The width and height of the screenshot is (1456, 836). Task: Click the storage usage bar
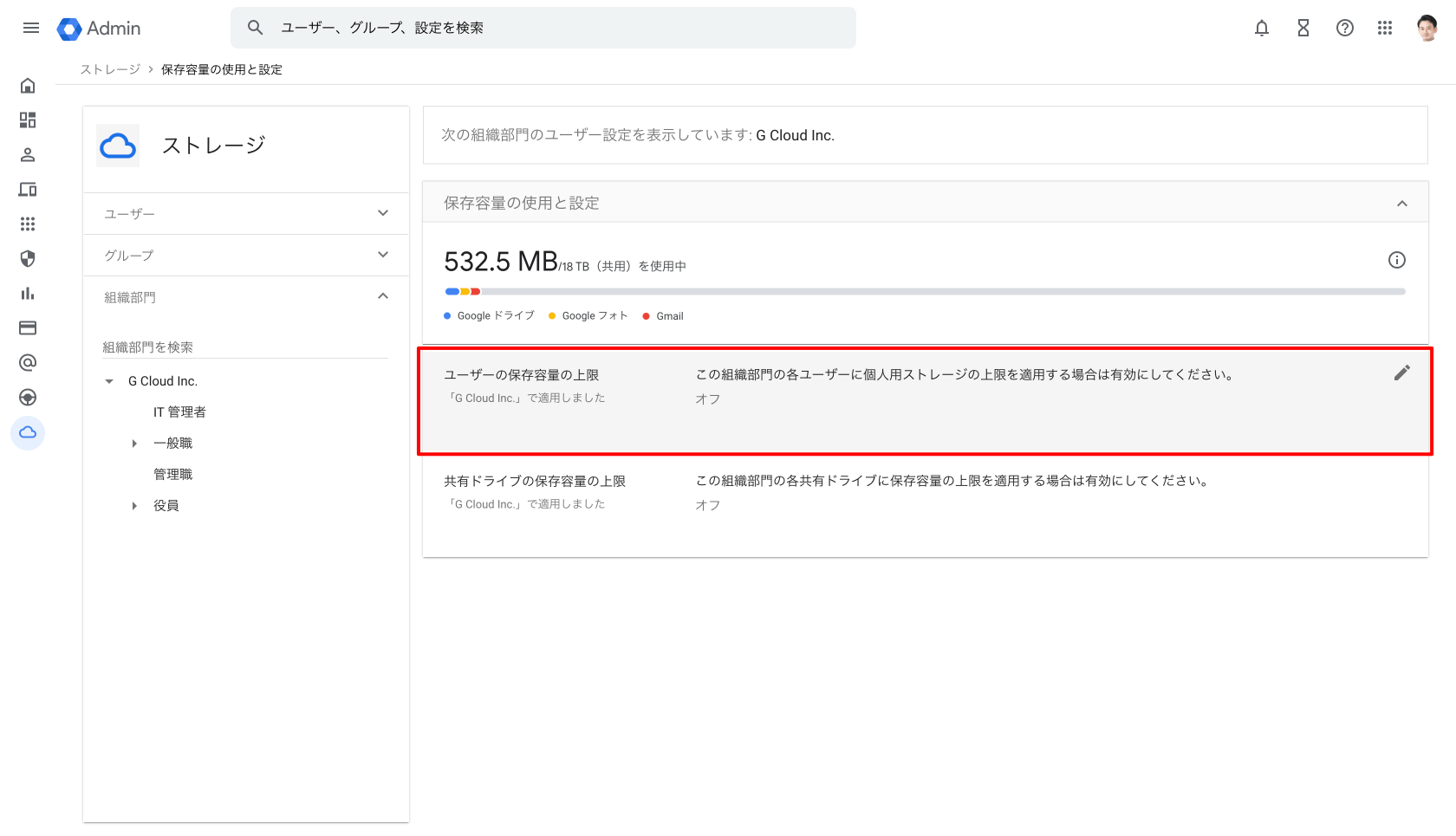[925, 292]
